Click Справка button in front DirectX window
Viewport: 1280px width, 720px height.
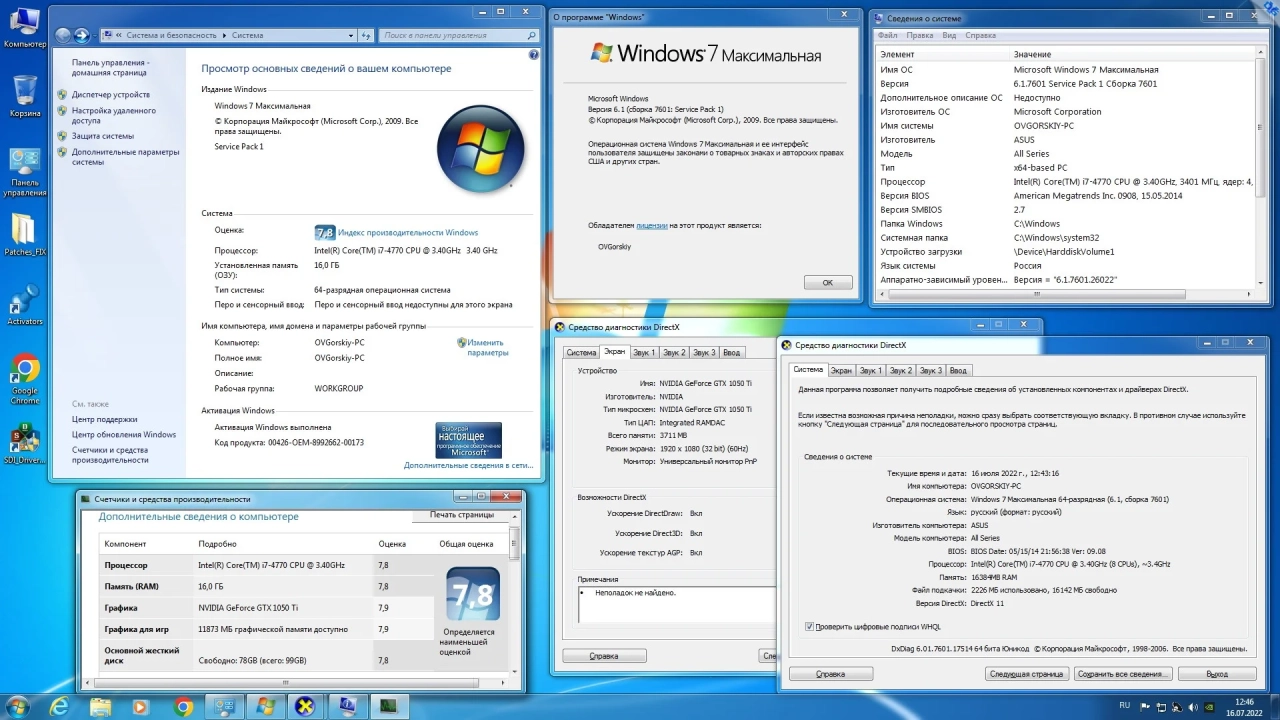831,674
